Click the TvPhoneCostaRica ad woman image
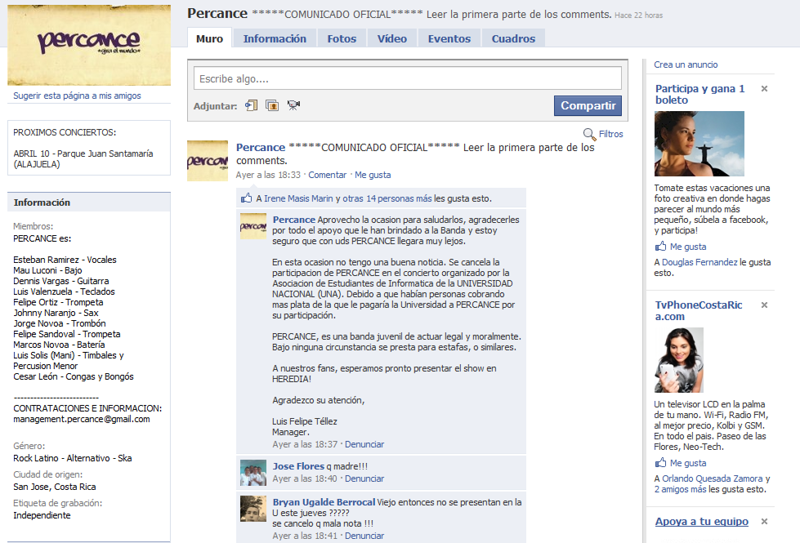The height and width of the screenshot is (543, 800). point(679,360)
